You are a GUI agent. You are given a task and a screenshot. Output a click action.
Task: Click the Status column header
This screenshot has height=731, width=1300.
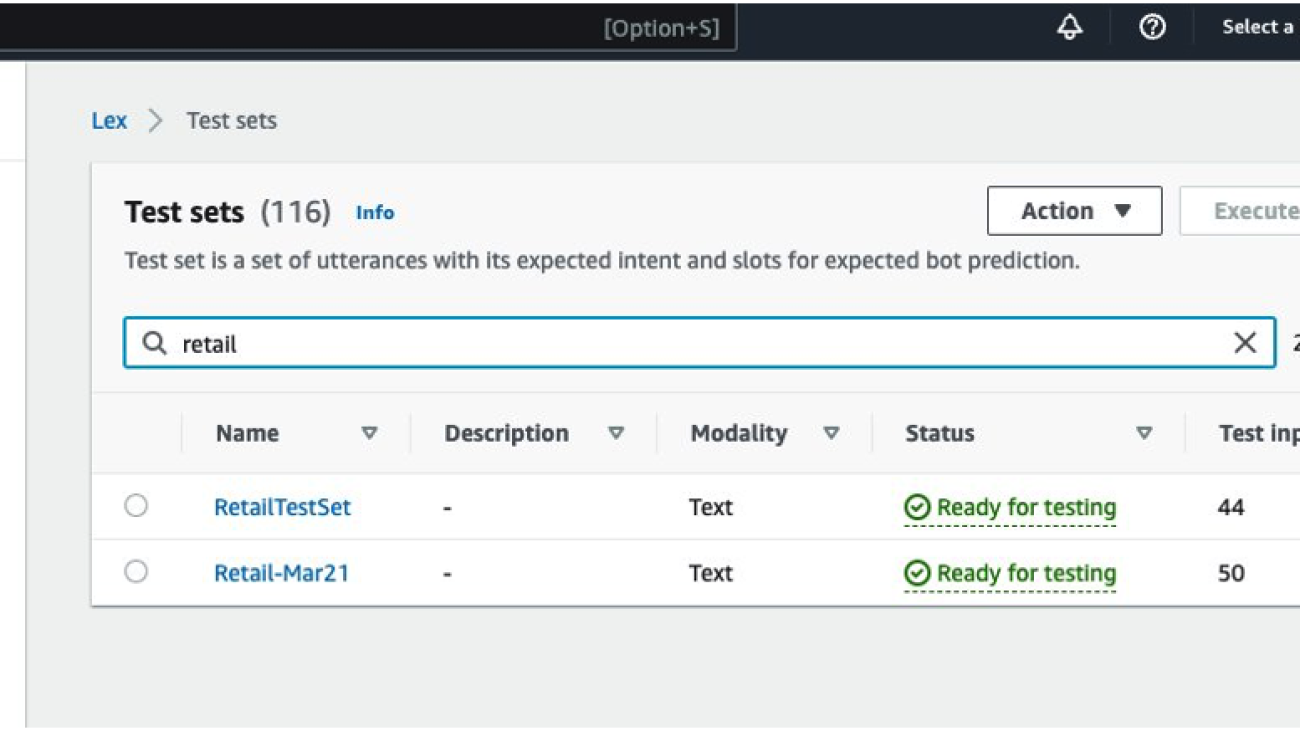(939, 434)
